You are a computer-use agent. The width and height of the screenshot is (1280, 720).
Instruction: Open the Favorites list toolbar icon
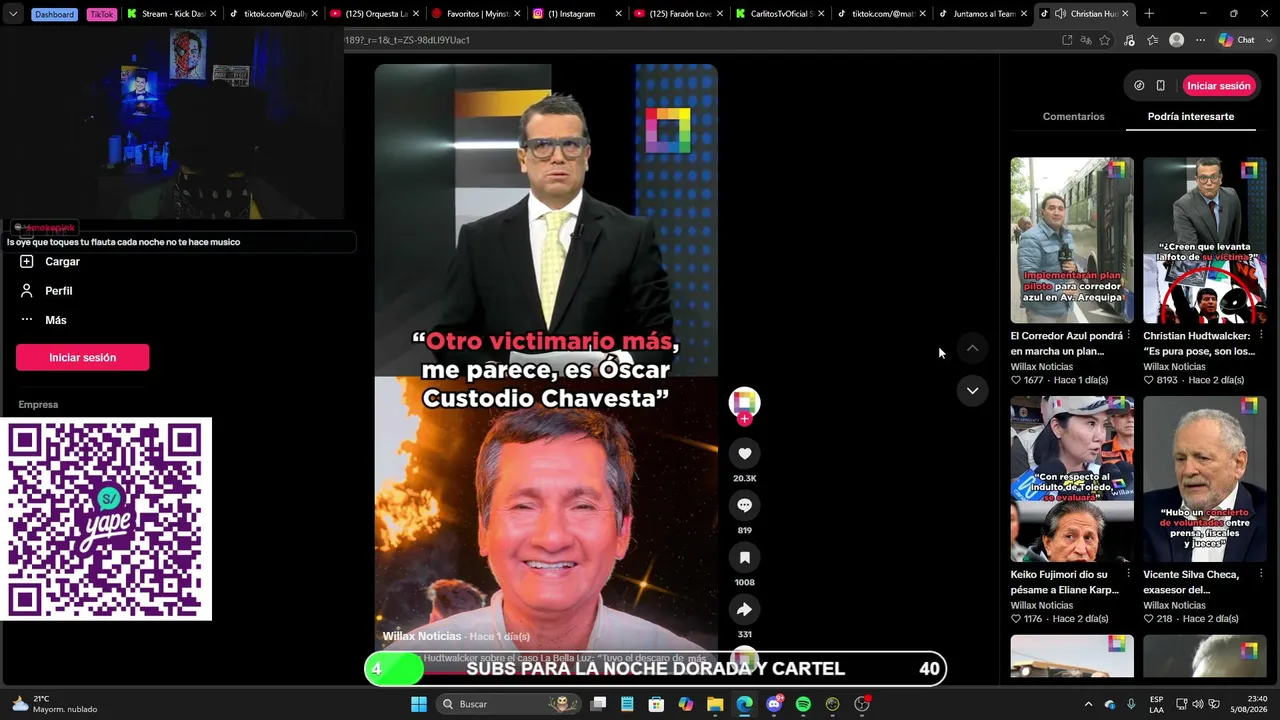[1152, 40]
